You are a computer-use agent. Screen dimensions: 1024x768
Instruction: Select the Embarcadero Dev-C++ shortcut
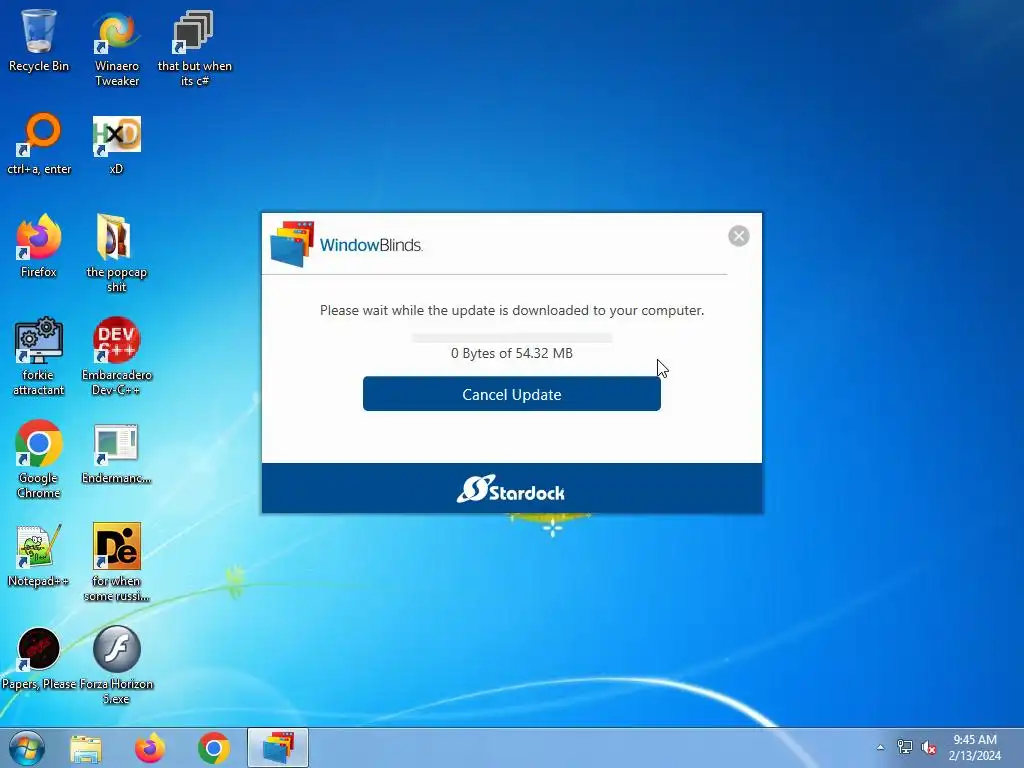pyautogui.click(x=116, y=357)
